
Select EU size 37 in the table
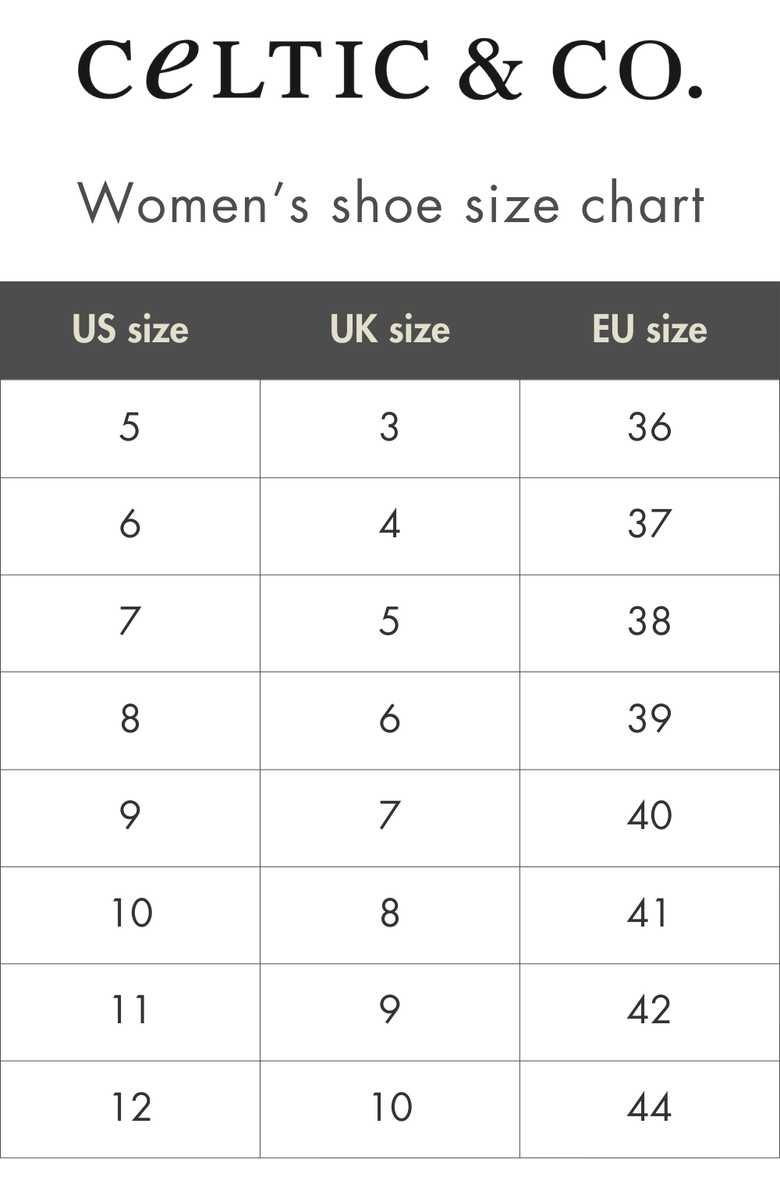point(649,524)
